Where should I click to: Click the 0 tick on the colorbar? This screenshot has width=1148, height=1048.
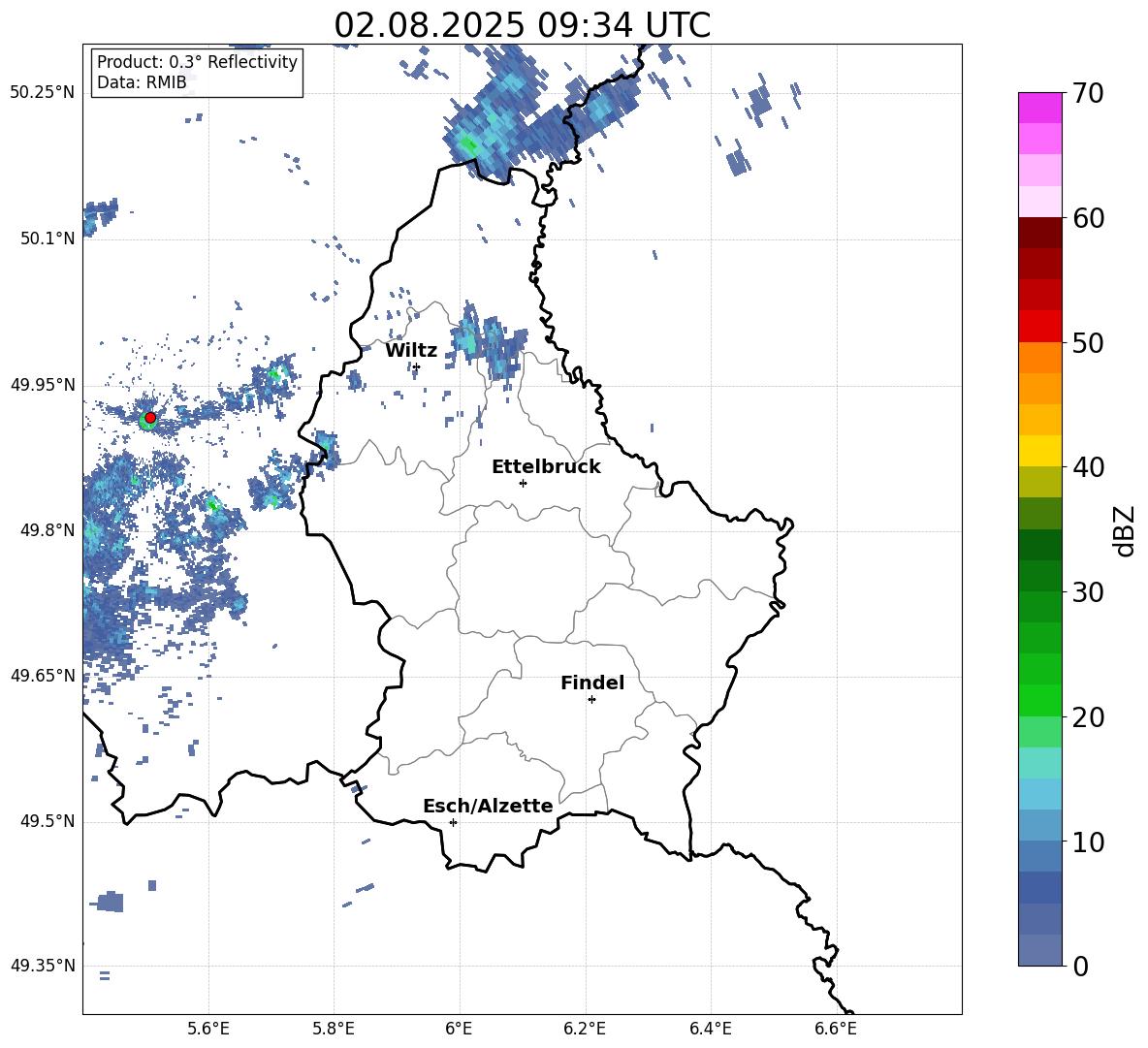tap(1081, 966)
